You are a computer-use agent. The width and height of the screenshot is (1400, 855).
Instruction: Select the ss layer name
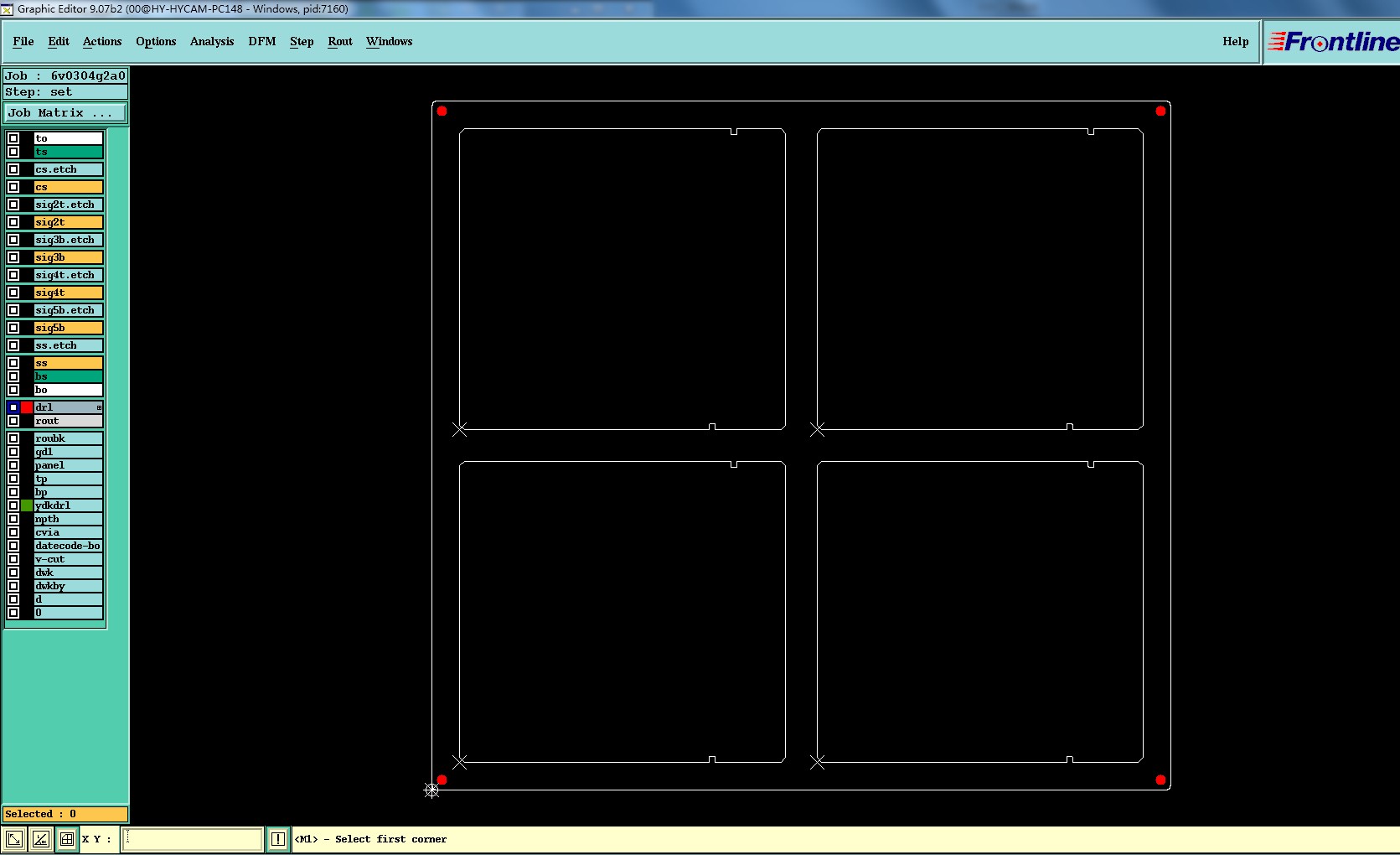click(x=69, y=363)
